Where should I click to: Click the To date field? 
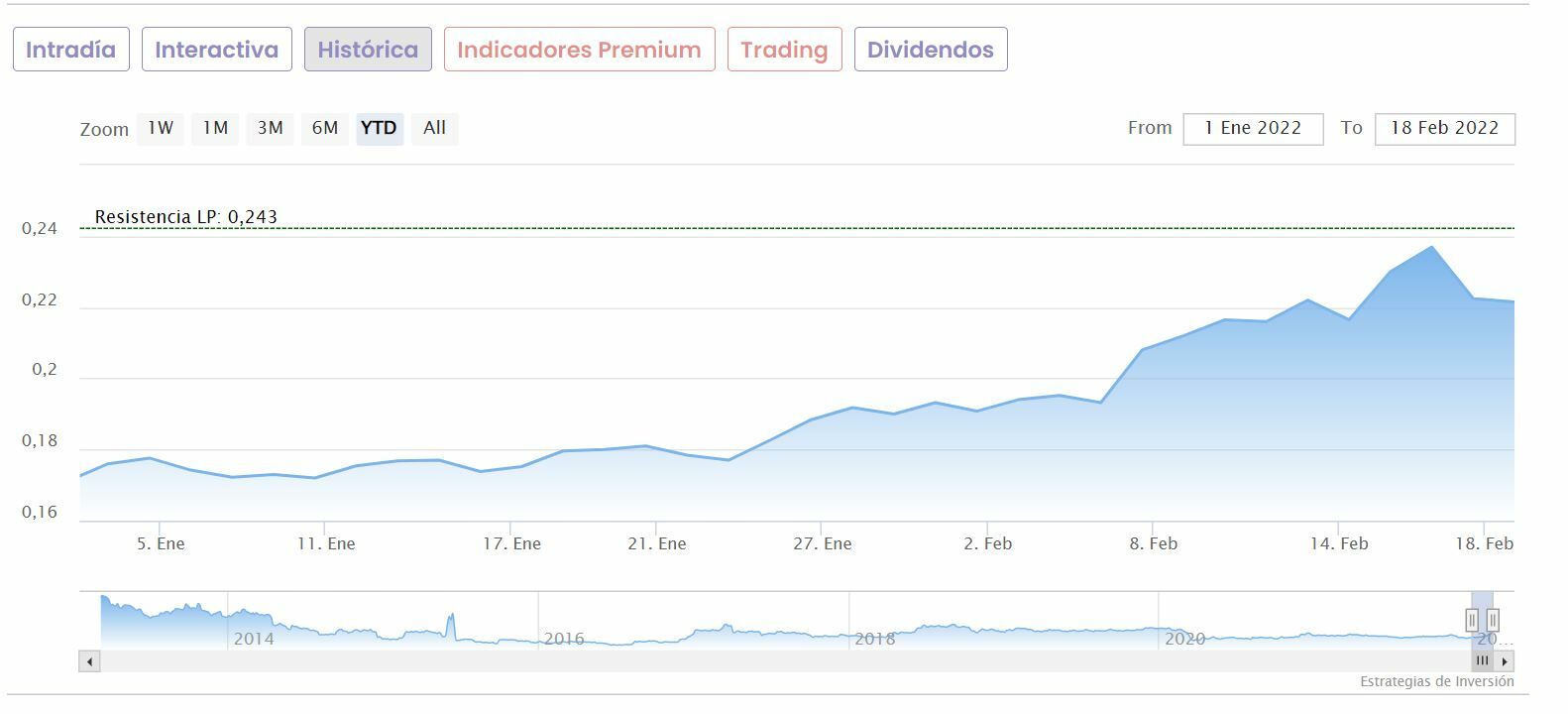(x=1444, y=129)
